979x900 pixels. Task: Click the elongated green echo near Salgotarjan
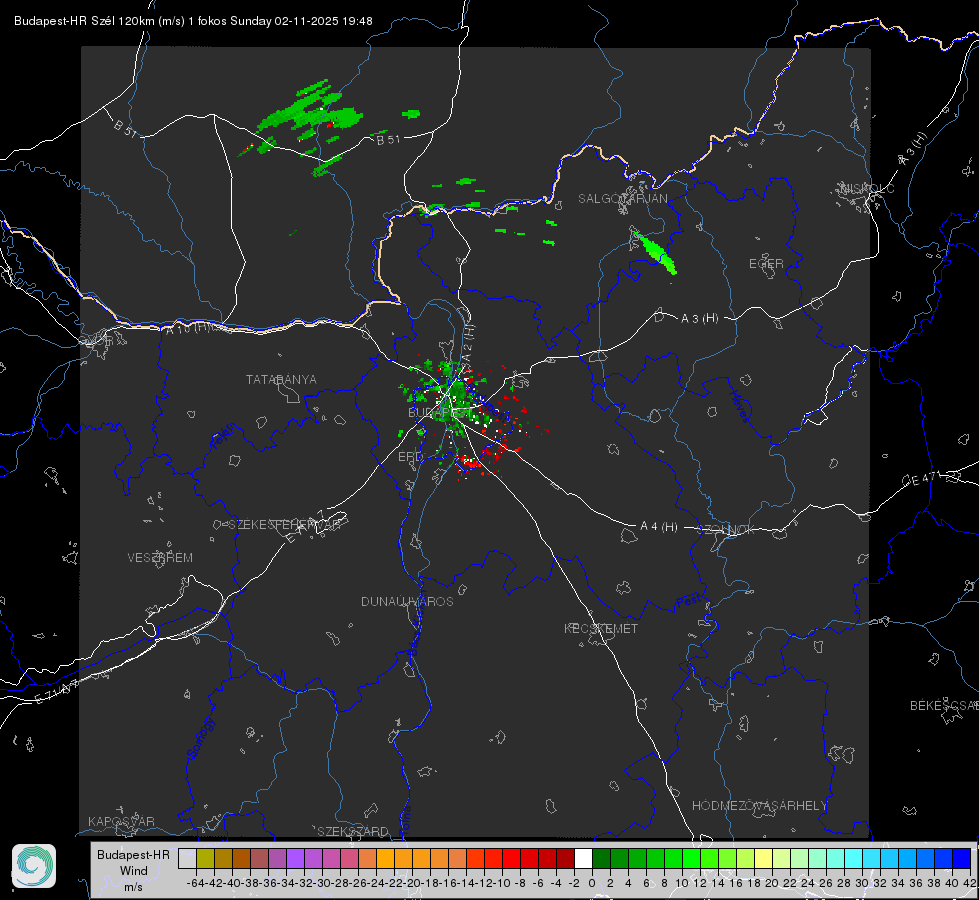654,252
